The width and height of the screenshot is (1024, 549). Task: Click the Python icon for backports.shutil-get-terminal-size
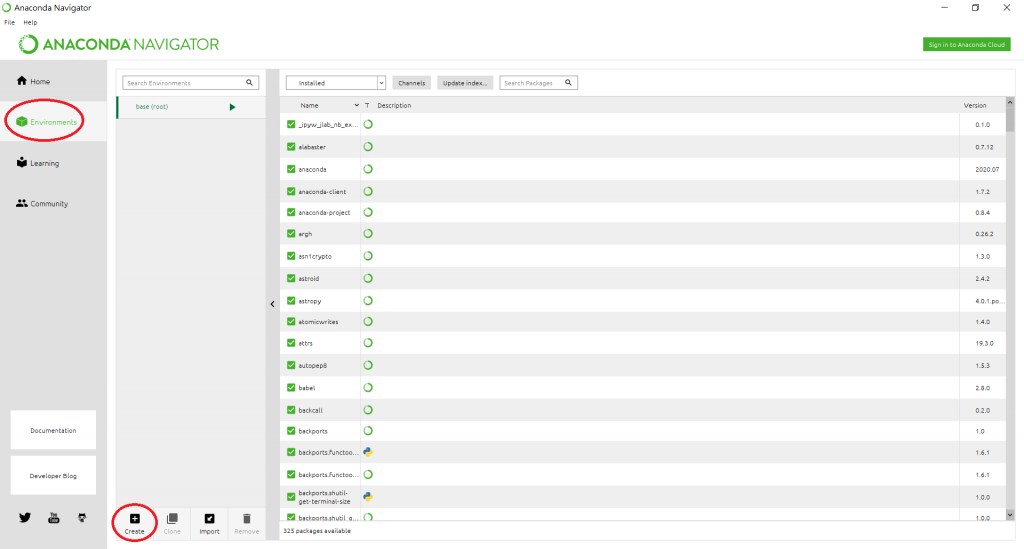coord(368,497)
